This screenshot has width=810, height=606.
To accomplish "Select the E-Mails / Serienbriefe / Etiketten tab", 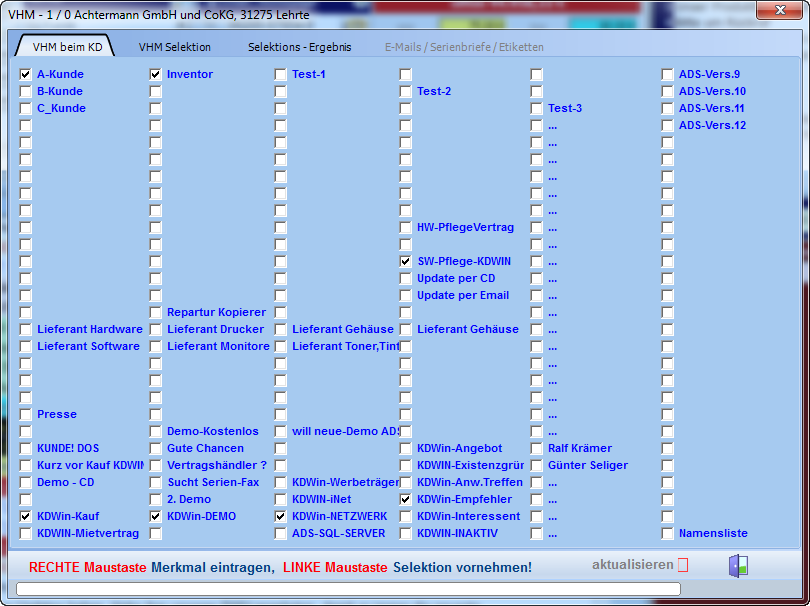I will tap(464, 47).
